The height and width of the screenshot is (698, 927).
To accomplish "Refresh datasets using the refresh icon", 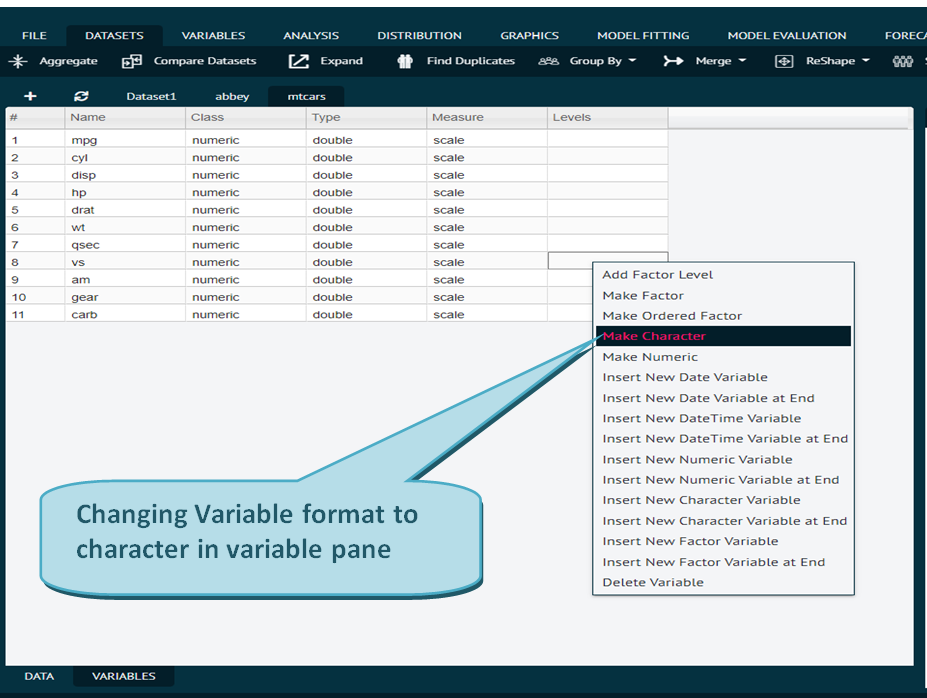I will 81,96.
